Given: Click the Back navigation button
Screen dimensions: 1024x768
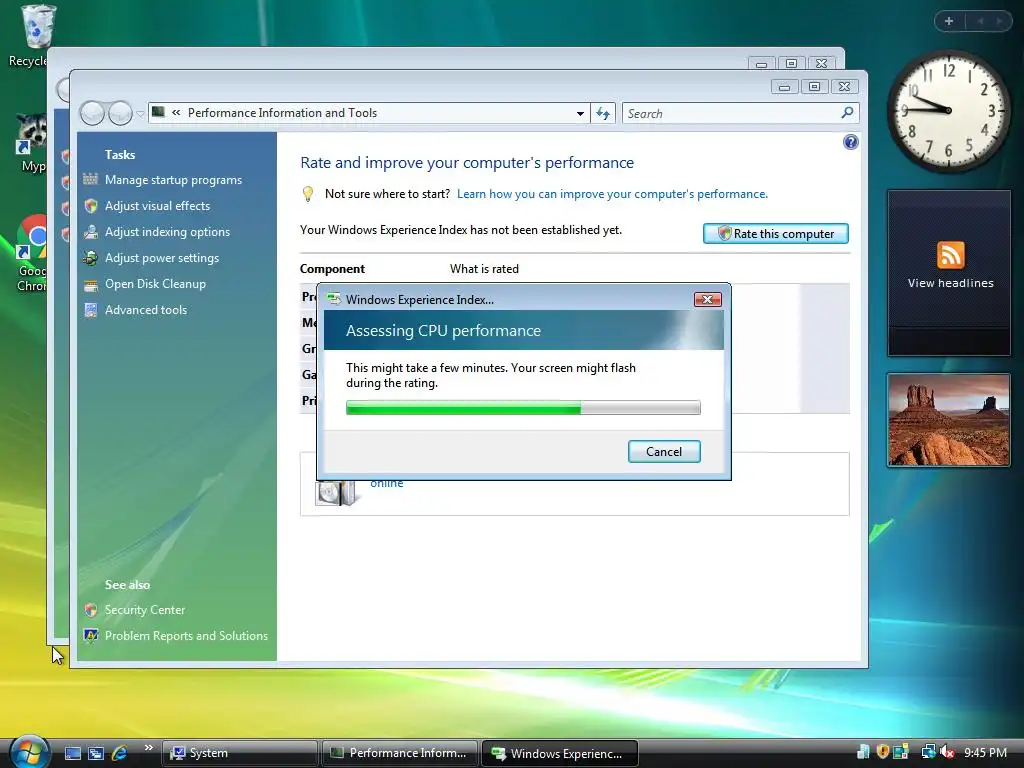Looking at the screenshot, I should 92,114.
